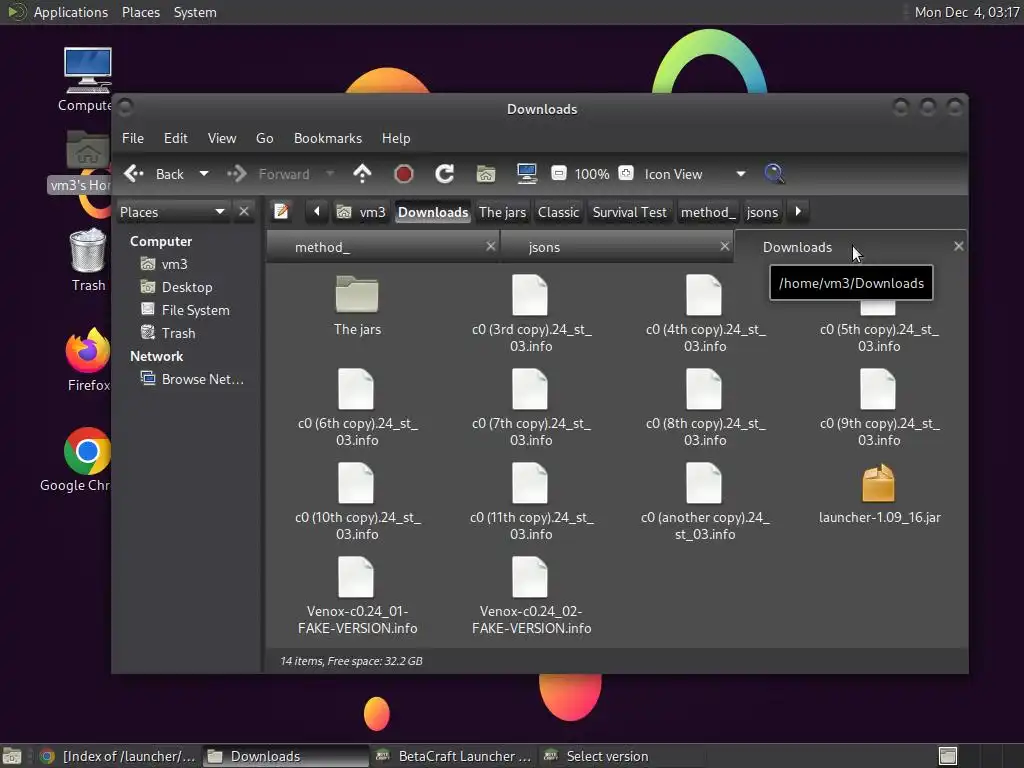Select launcher-1.09_16.jar package icon
Image resolution: width=1024 pixels, height=768 pixels.
(x=878, y=483)
